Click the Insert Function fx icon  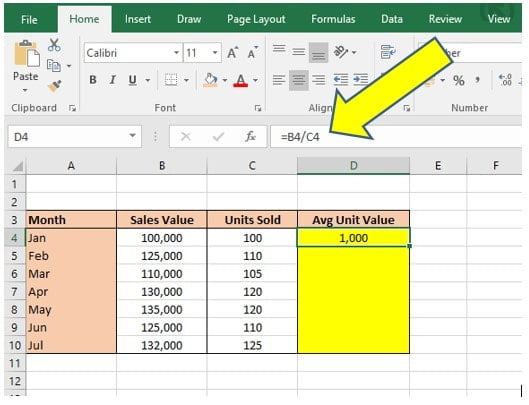tap(250, 136)
